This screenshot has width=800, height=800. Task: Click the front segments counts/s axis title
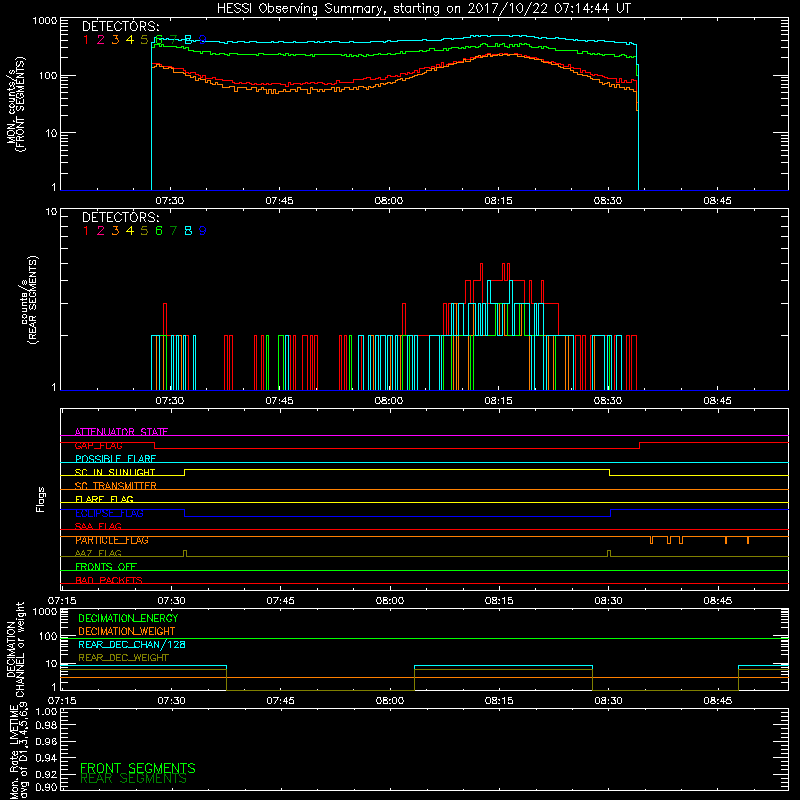15,105
